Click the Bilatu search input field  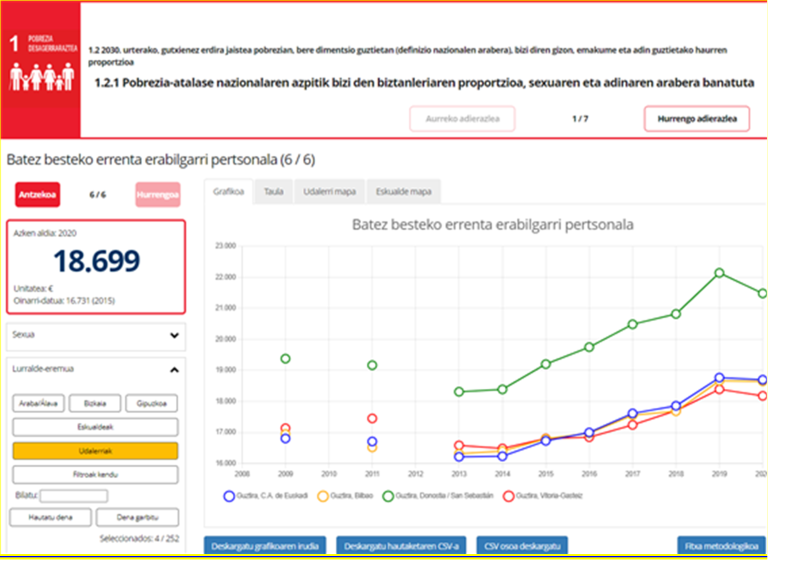tap(74, 496)
